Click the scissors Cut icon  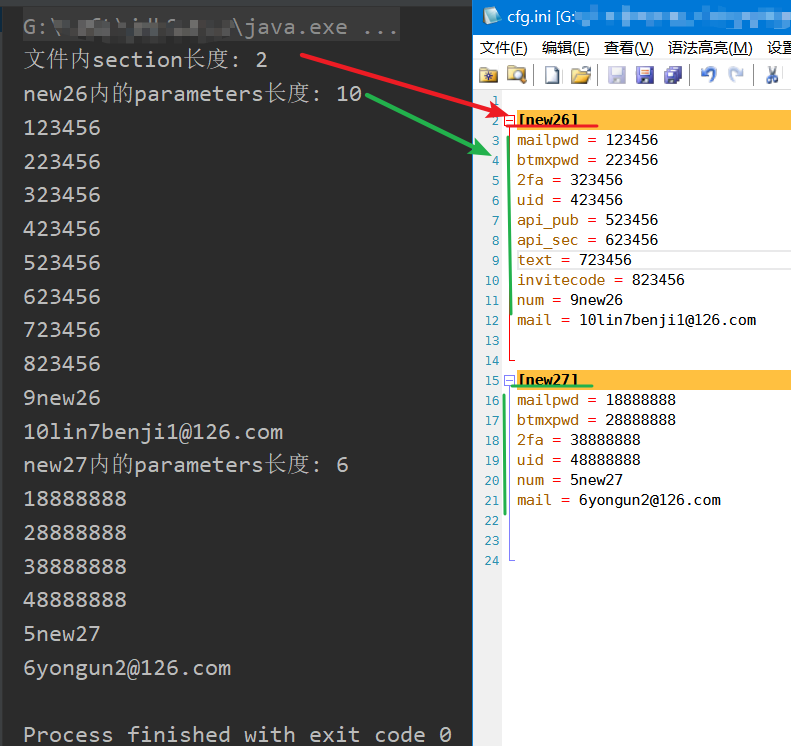coord(771,75)
